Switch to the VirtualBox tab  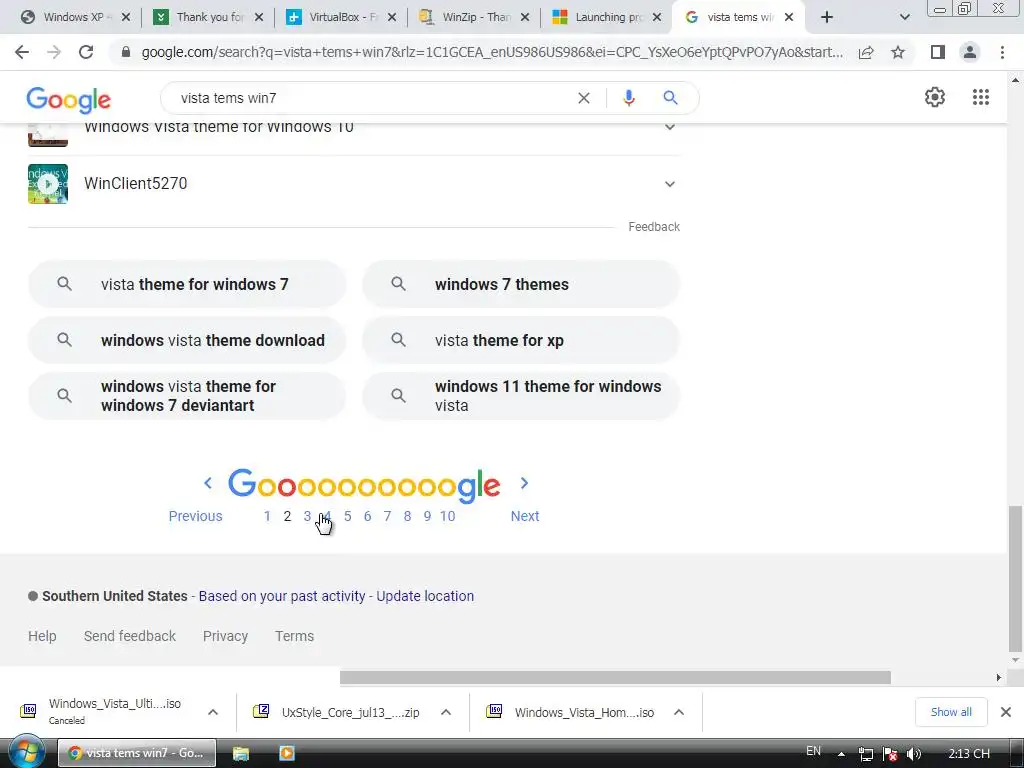point(341,17)
